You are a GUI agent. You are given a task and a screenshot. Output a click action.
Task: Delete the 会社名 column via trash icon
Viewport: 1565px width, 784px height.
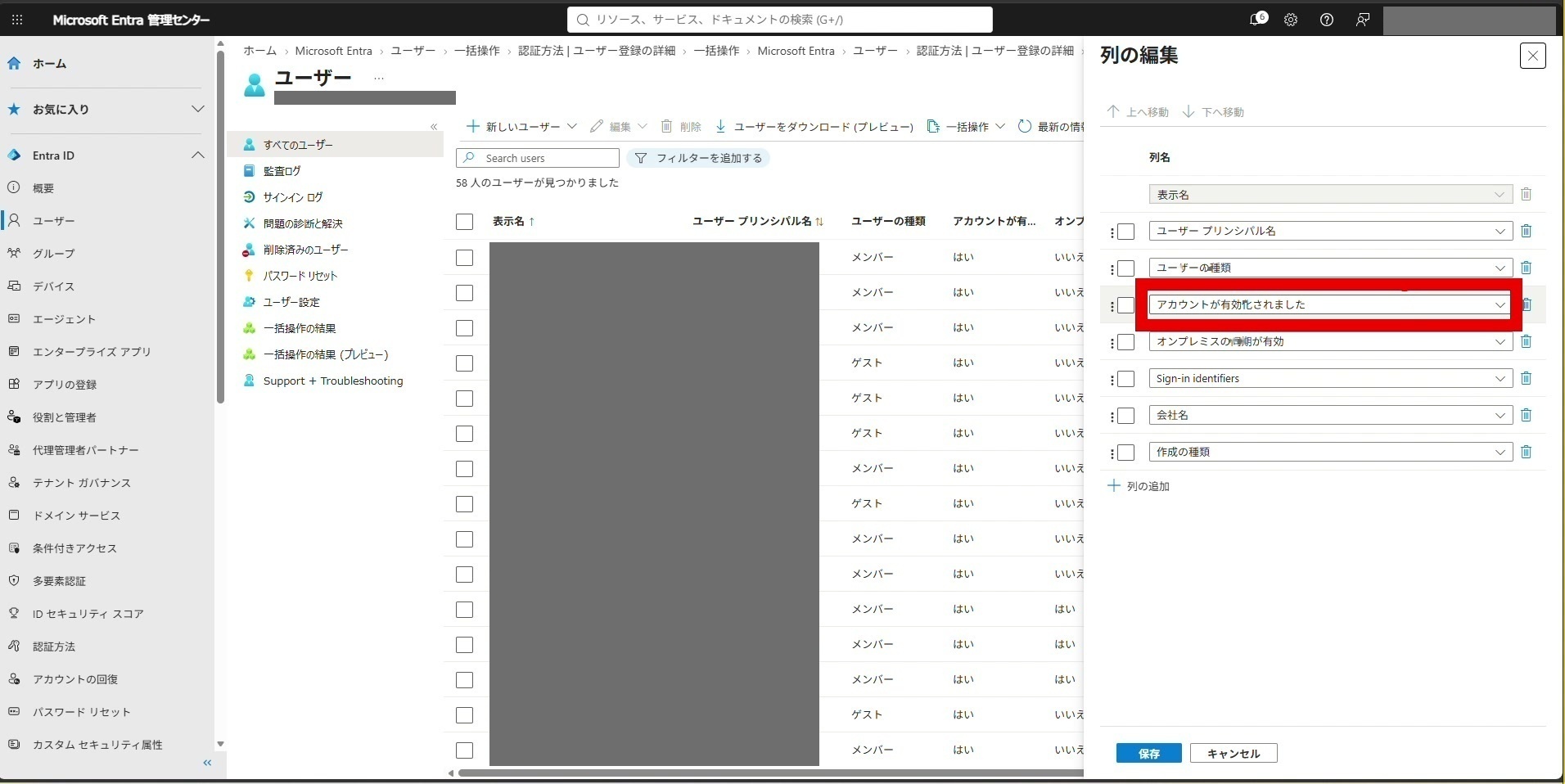(1526, 415)
